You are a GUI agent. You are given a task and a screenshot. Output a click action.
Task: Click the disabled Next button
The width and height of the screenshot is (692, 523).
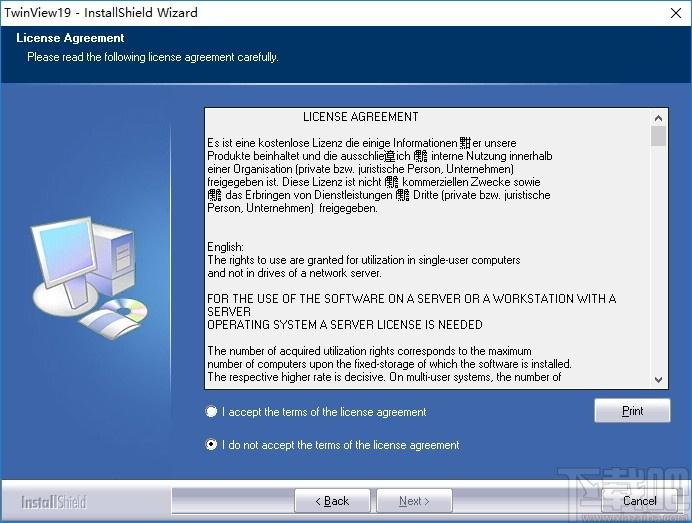[x=414, y=501]
